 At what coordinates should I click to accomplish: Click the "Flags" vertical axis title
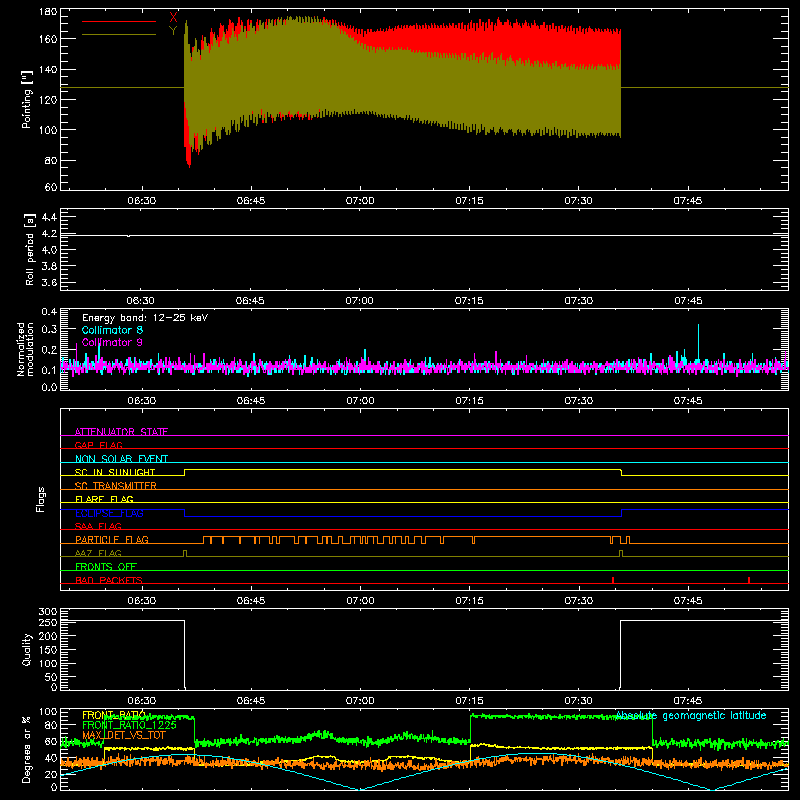40,499
